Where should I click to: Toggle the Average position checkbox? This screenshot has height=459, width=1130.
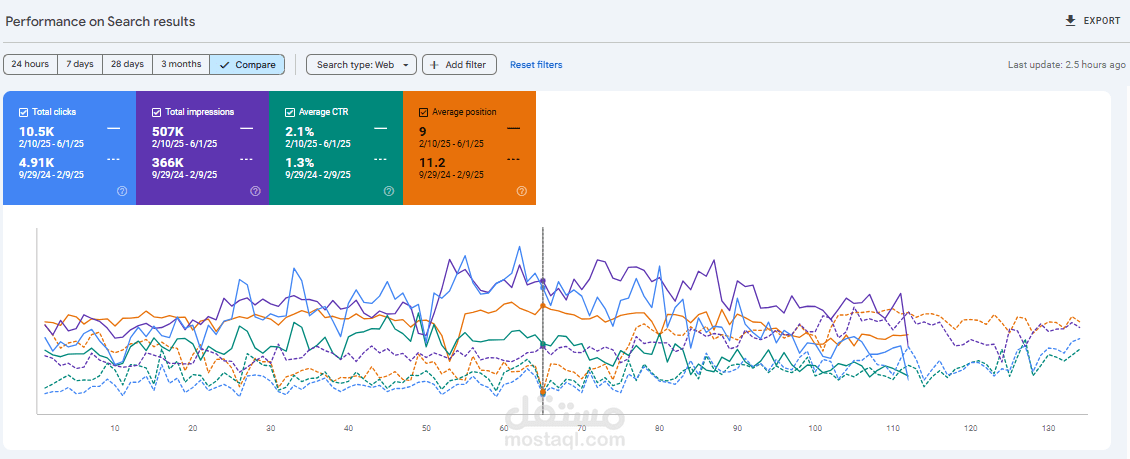pos(423,112)
